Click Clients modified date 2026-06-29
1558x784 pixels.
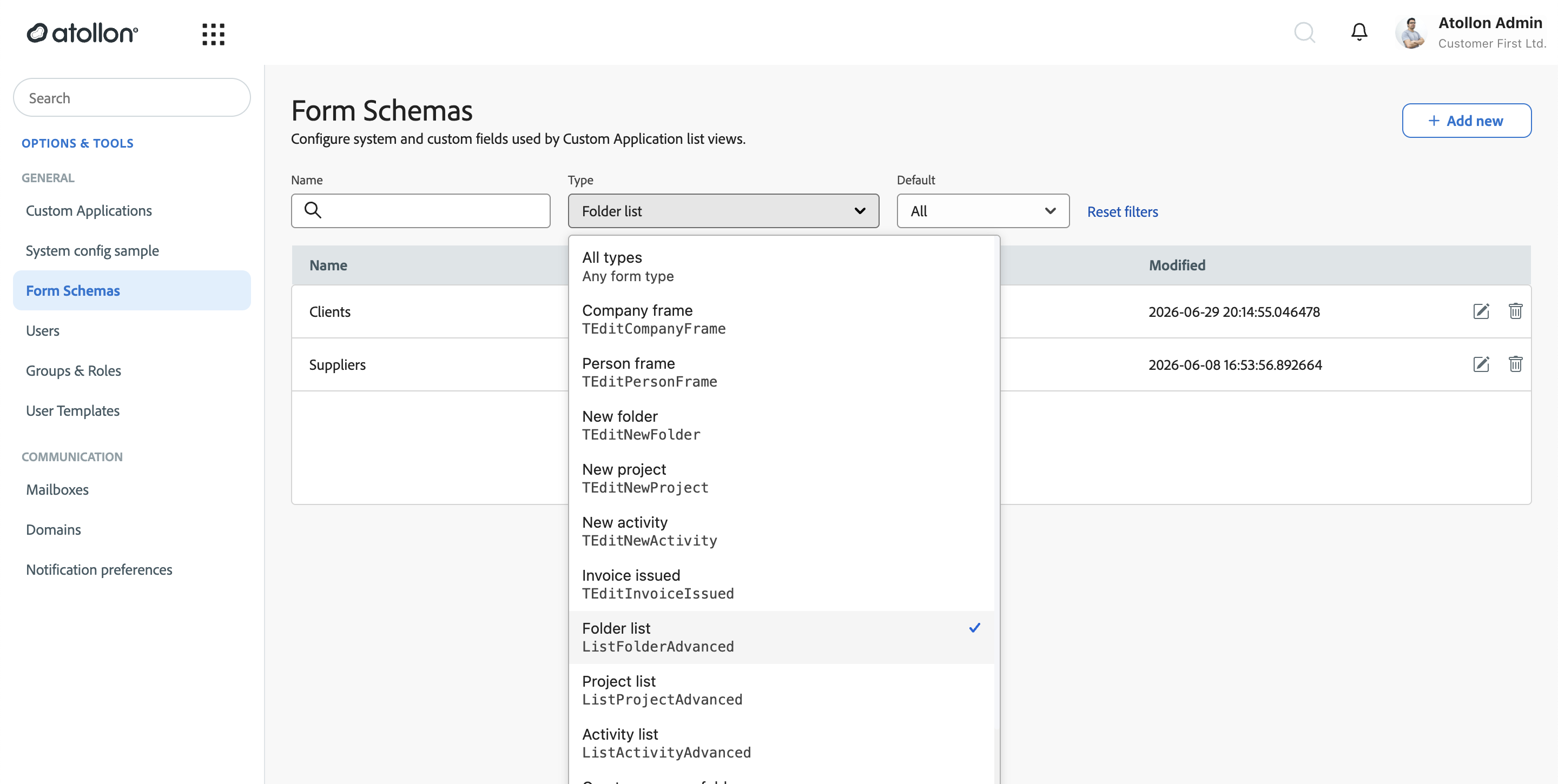click(1234, 311)
